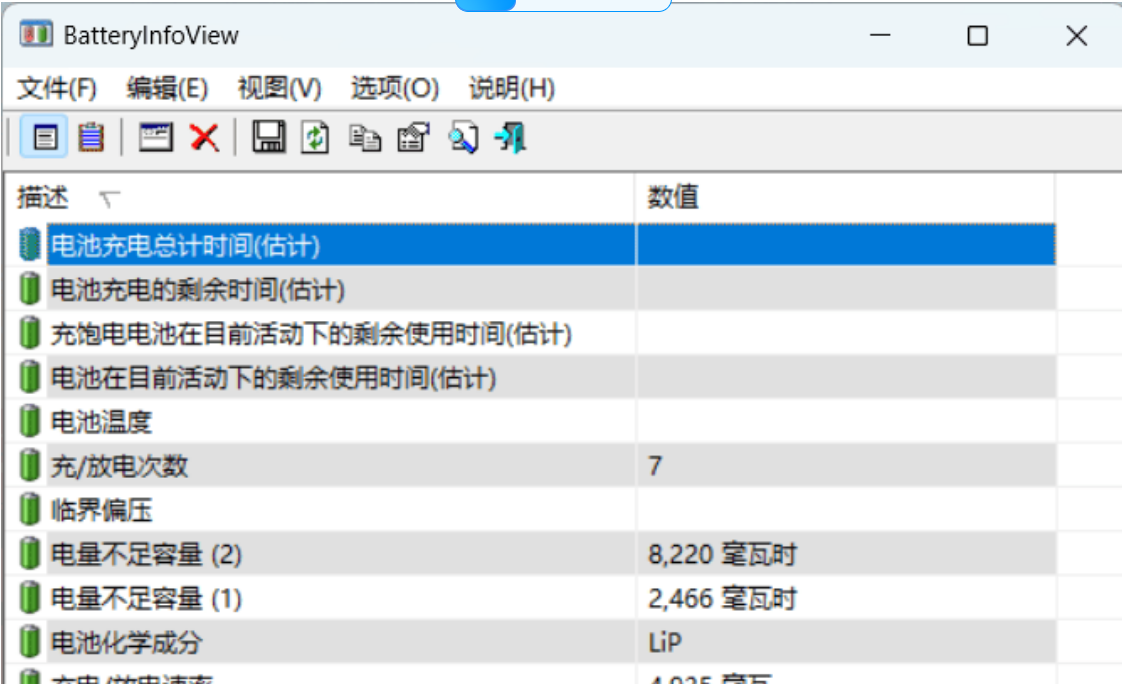Exit the program via door icon
Viewport: 1122px width, 684px height.
tap(508, 139)
